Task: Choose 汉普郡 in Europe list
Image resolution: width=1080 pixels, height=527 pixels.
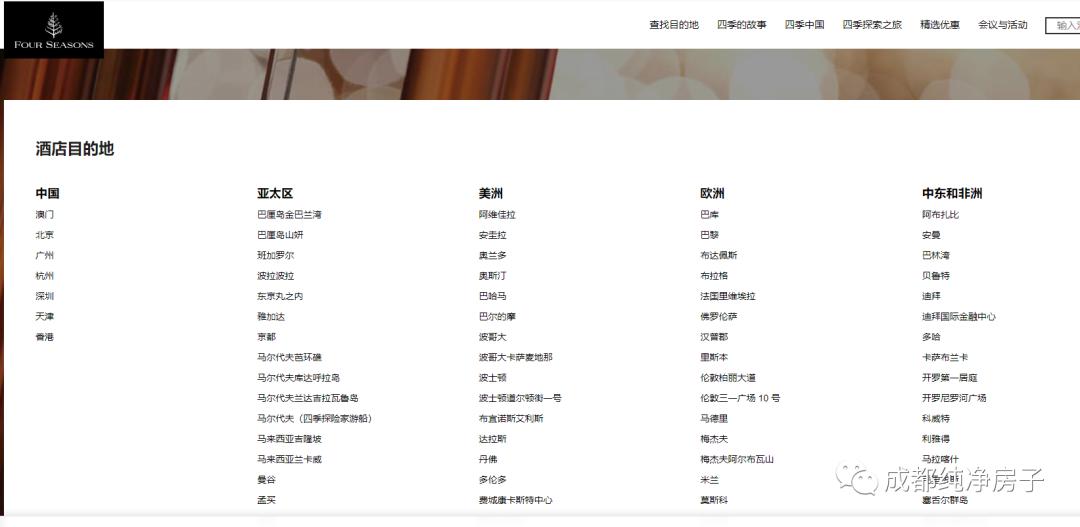Action: coord(714,337)
